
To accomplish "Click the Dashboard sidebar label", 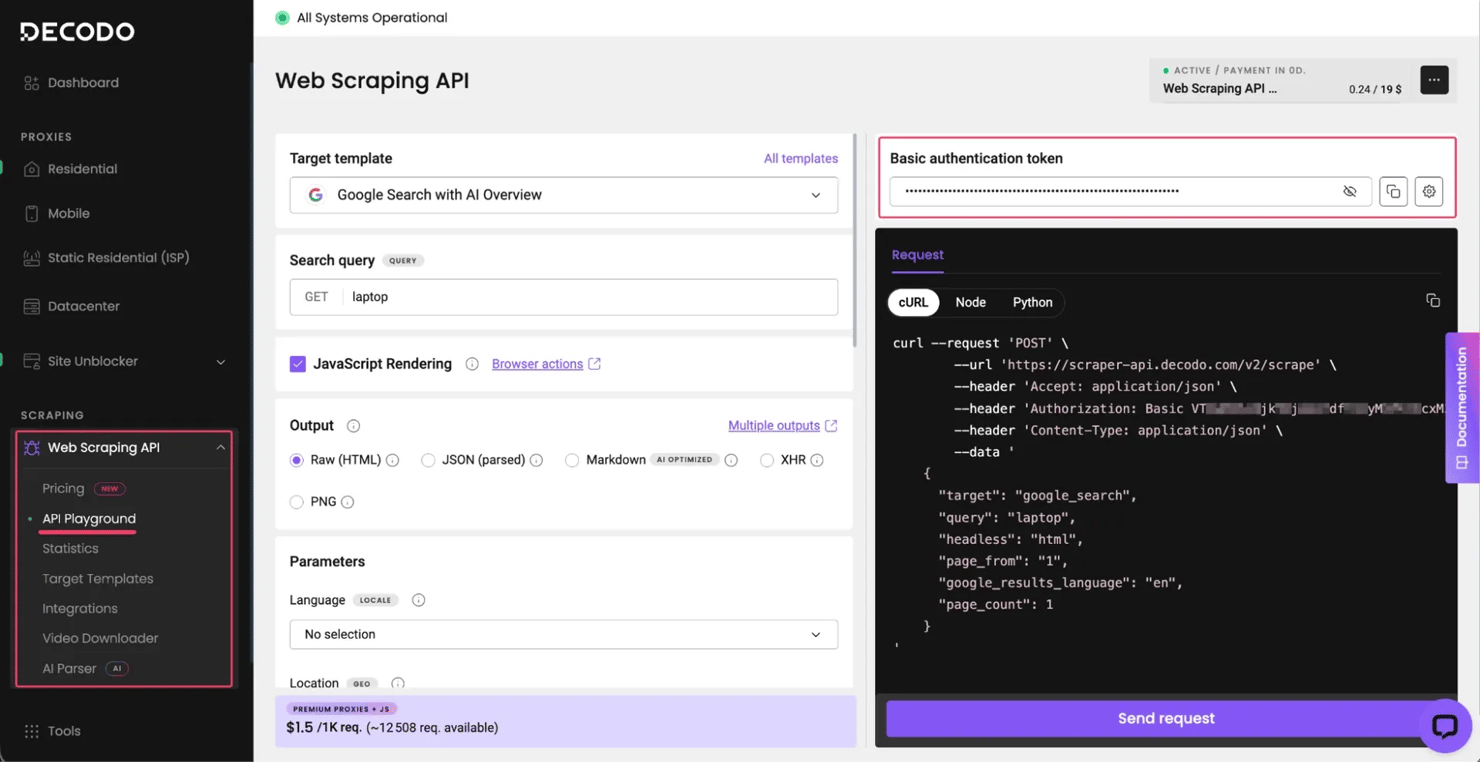I will [x=83, y=83].
